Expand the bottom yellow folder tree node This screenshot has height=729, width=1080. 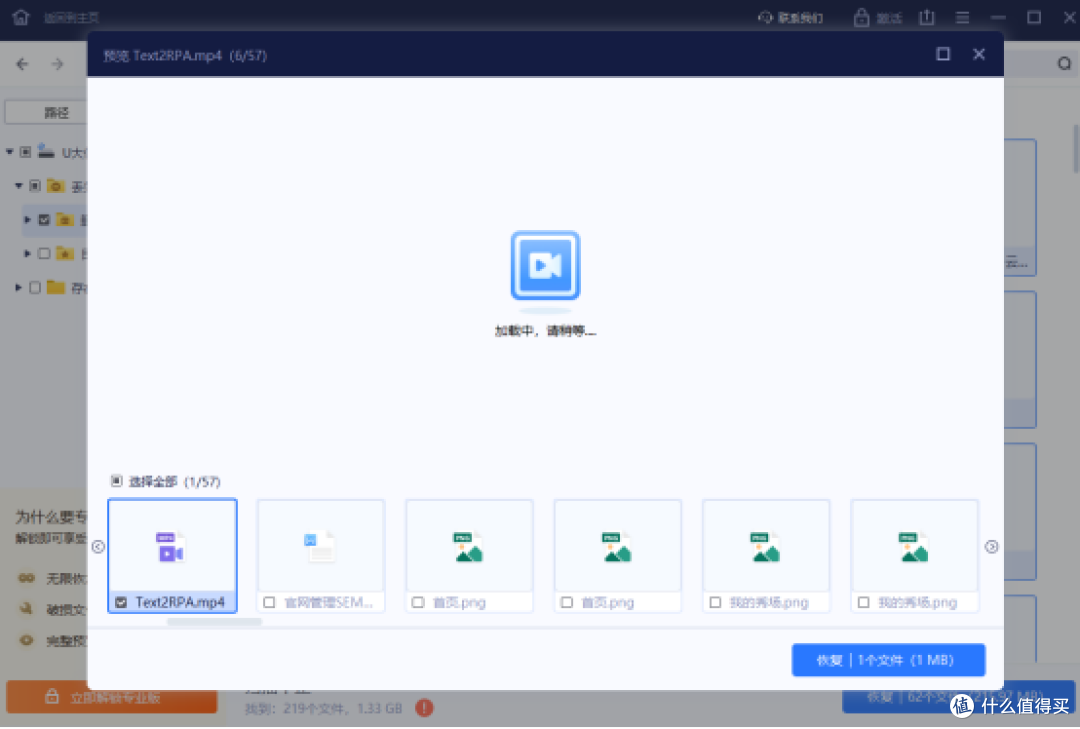pos(19,287)
